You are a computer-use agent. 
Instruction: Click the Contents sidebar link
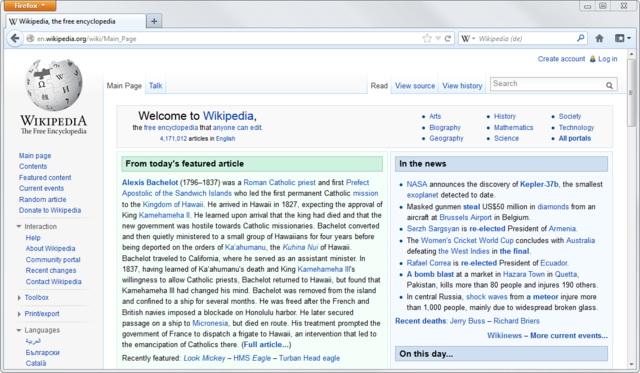click(33, 166)
